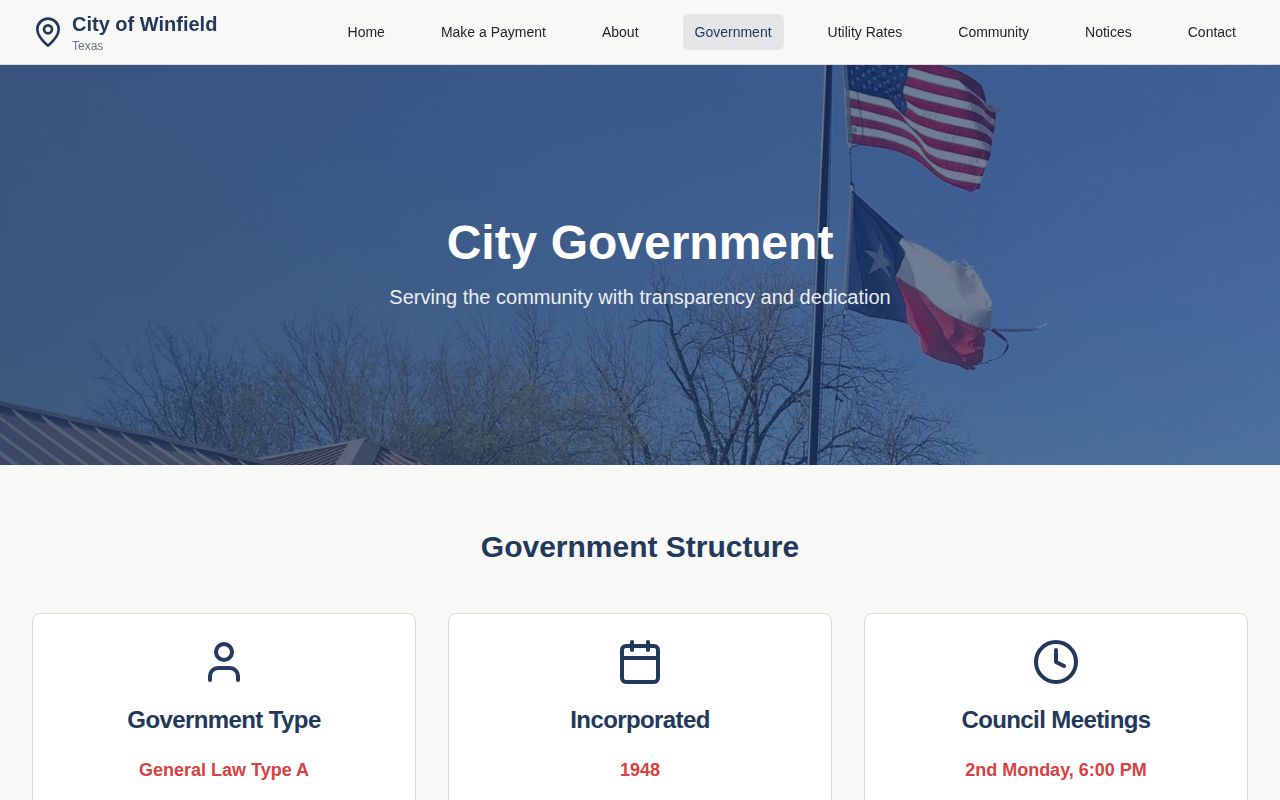Click the City Government hero heading
Viewport: 1280px width, 800px height.
pyautogui.click(x=640, y=243)
